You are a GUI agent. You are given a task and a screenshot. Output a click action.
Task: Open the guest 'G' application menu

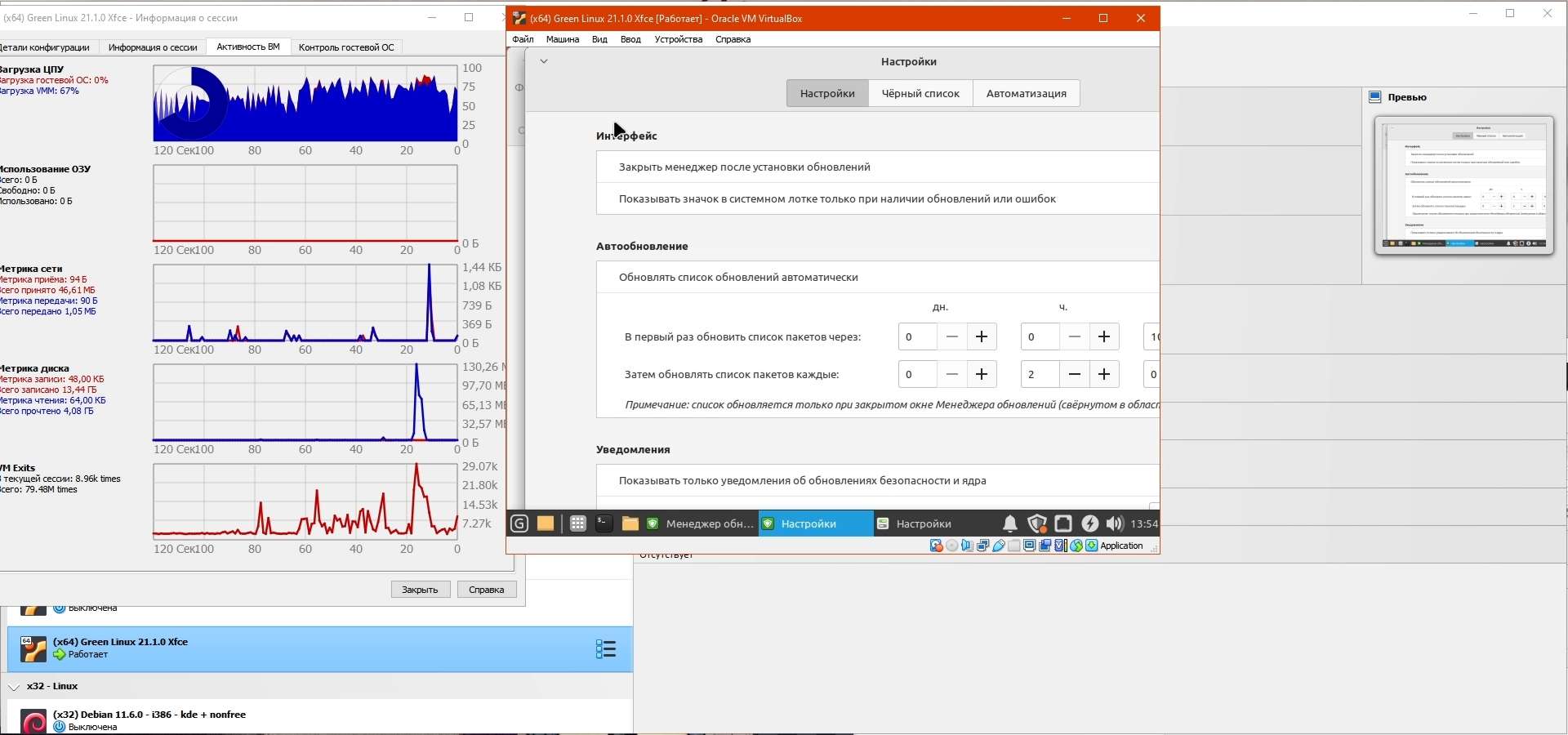tap(519, 524)
